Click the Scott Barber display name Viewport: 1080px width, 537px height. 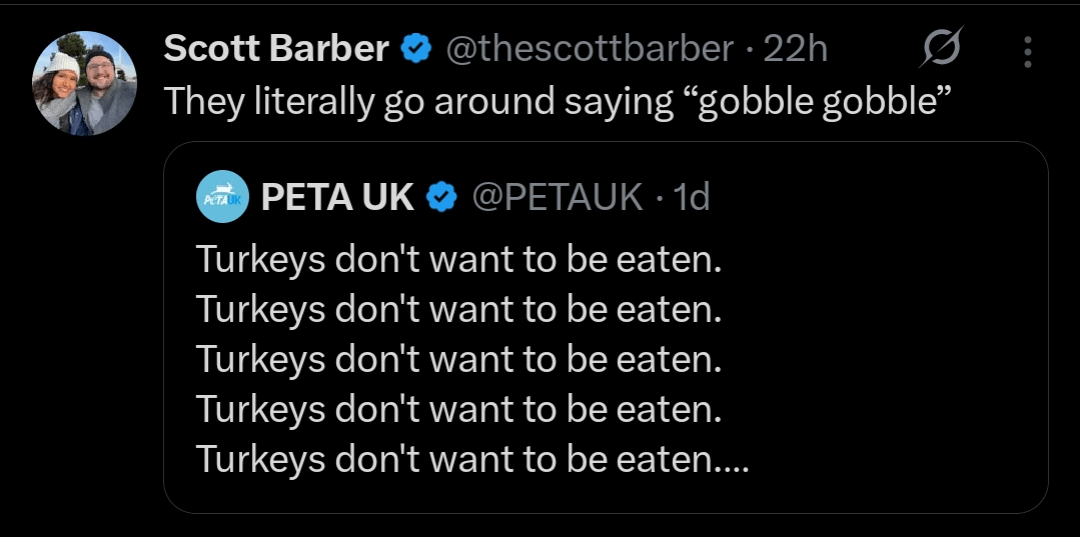pos(275,48)
